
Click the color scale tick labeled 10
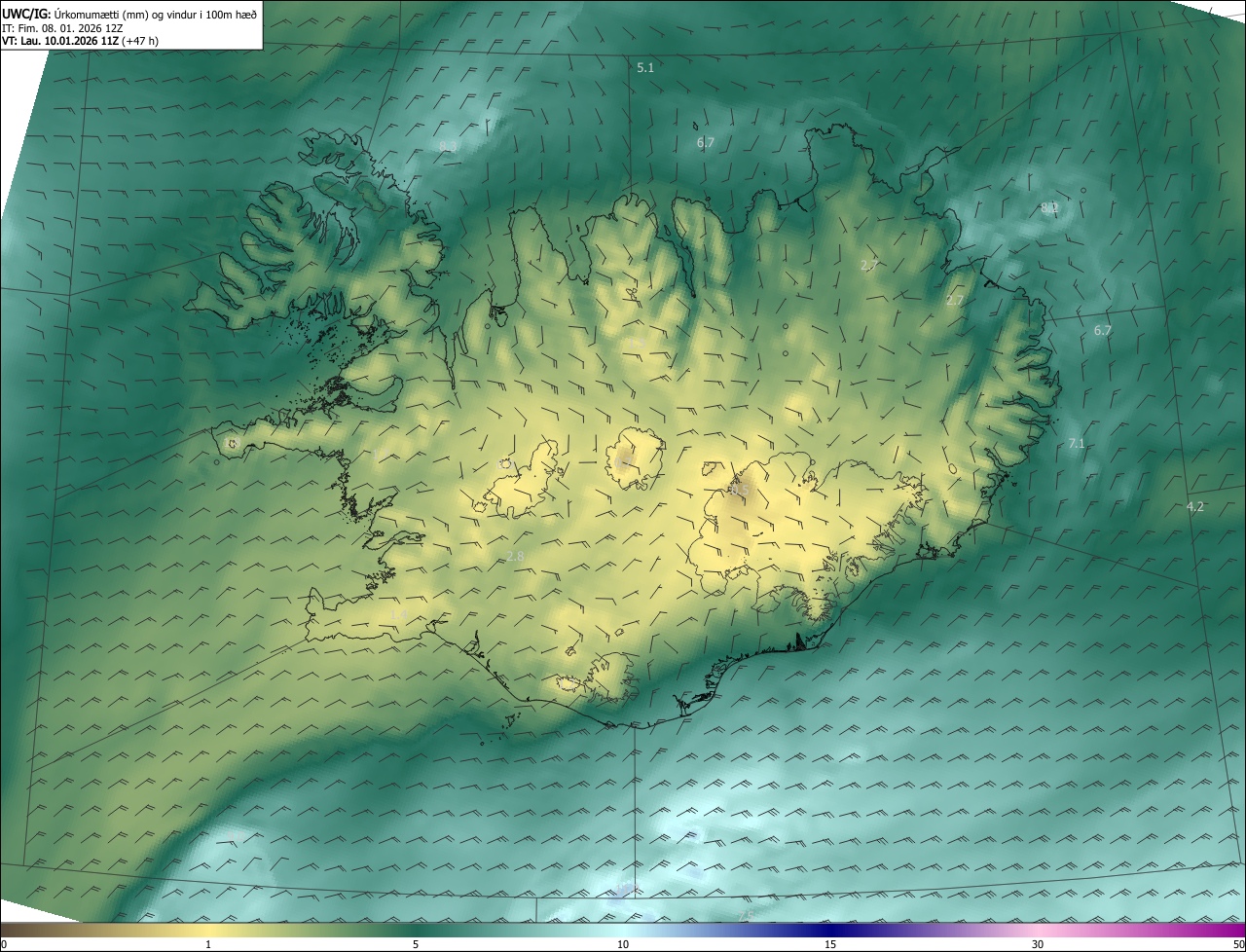[623, 944]
